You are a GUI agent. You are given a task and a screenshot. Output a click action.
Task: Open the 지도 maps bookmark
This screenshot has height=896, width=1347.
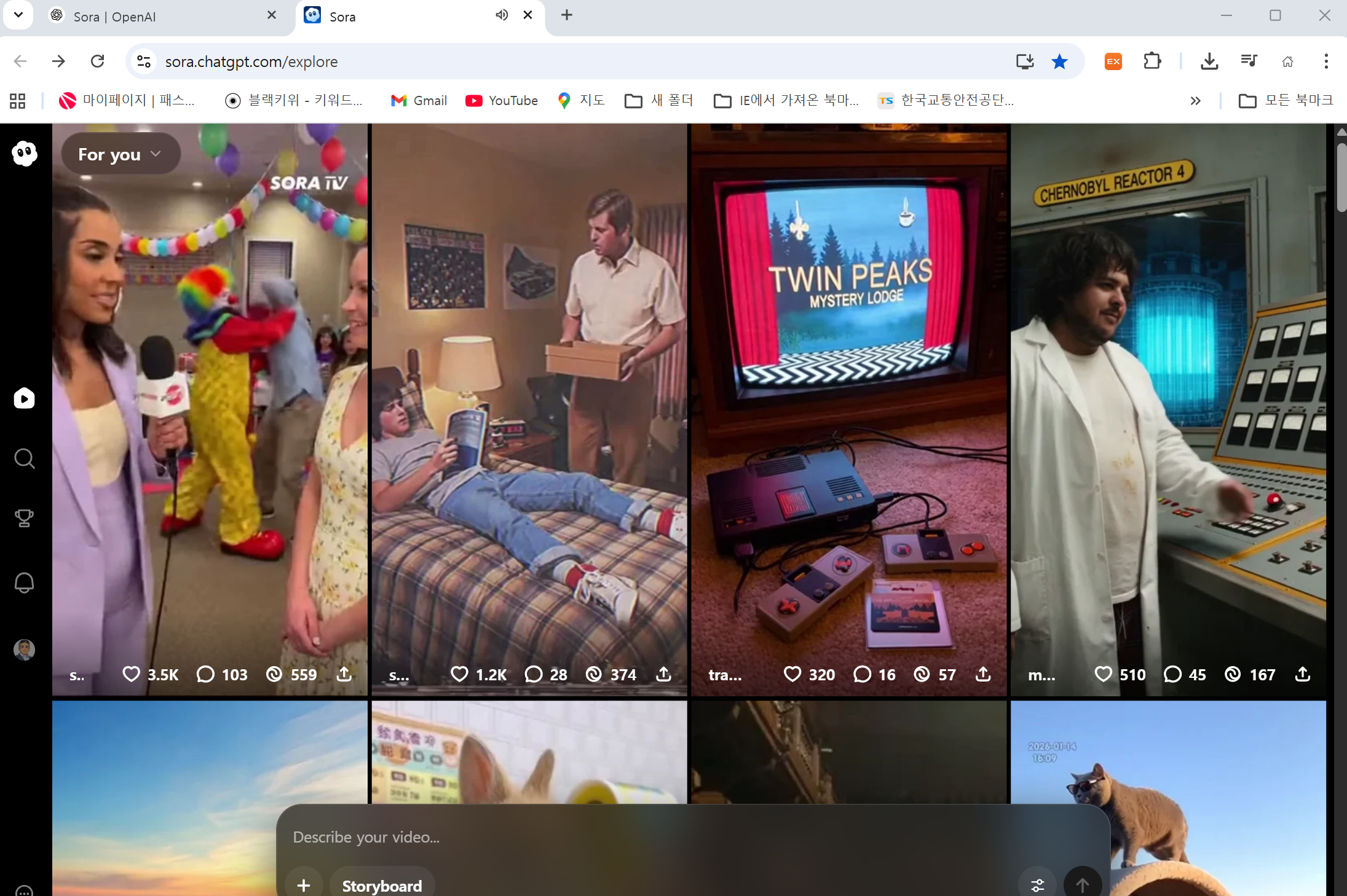pos(581,100)
